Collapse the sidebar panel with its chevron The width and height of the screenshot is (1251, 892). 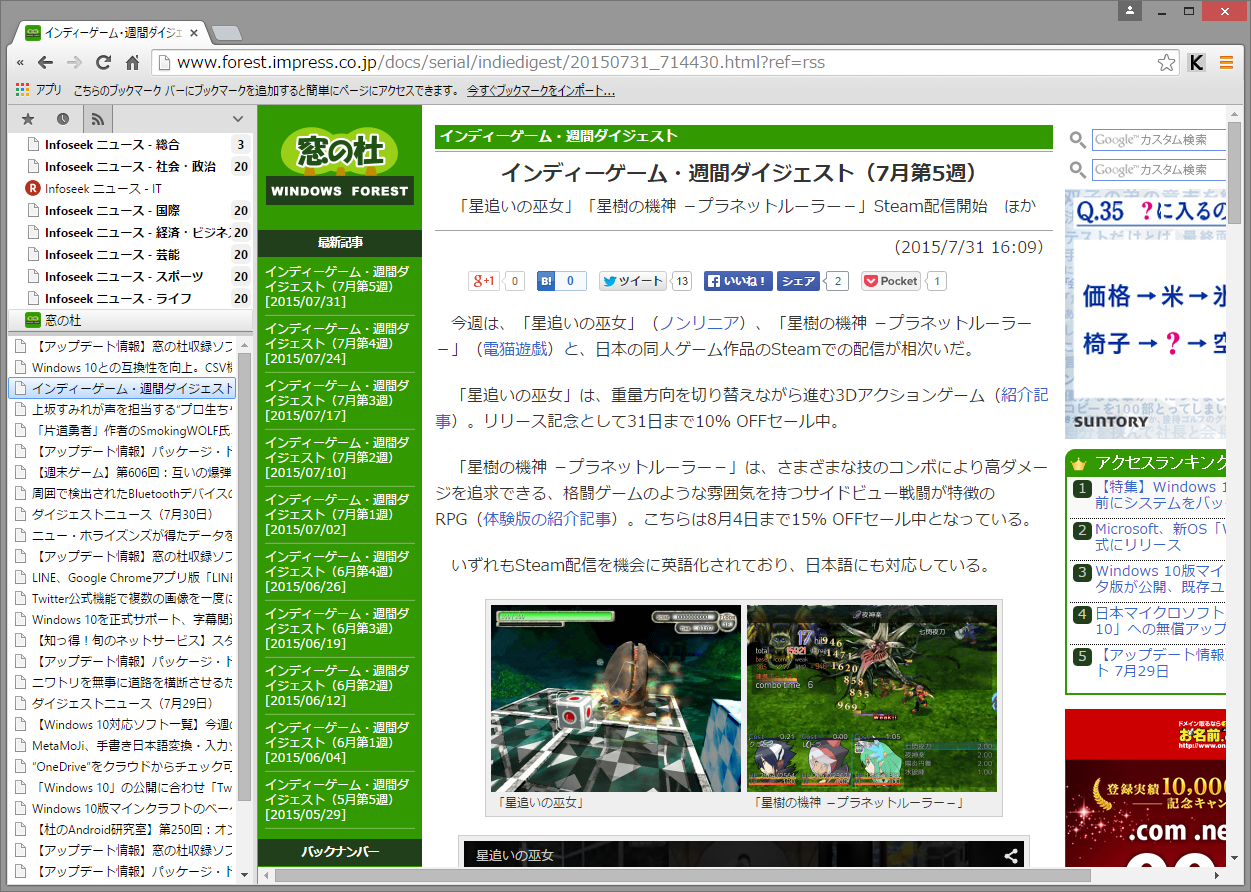pyautogui.click(x=237, y=118)
